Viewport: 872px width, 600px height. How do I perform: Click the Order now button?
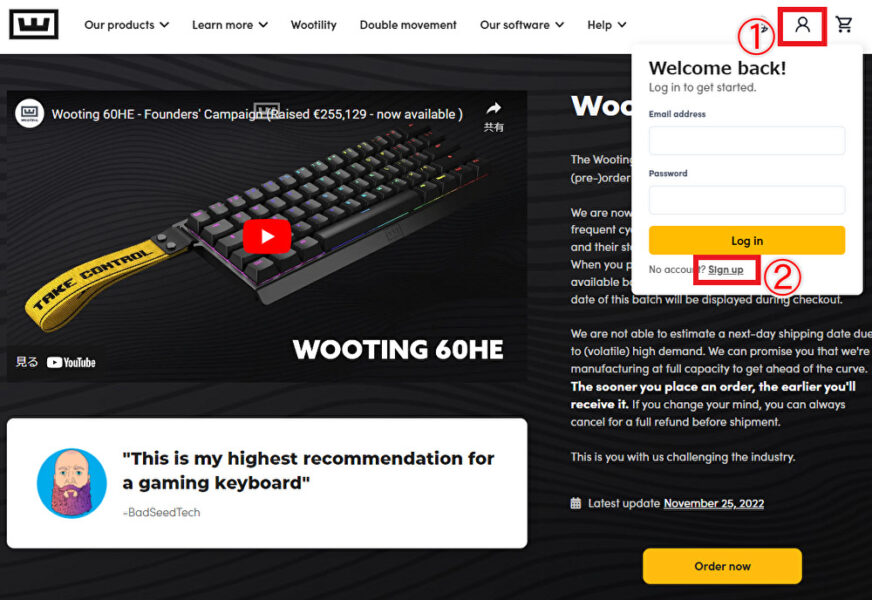722,566
